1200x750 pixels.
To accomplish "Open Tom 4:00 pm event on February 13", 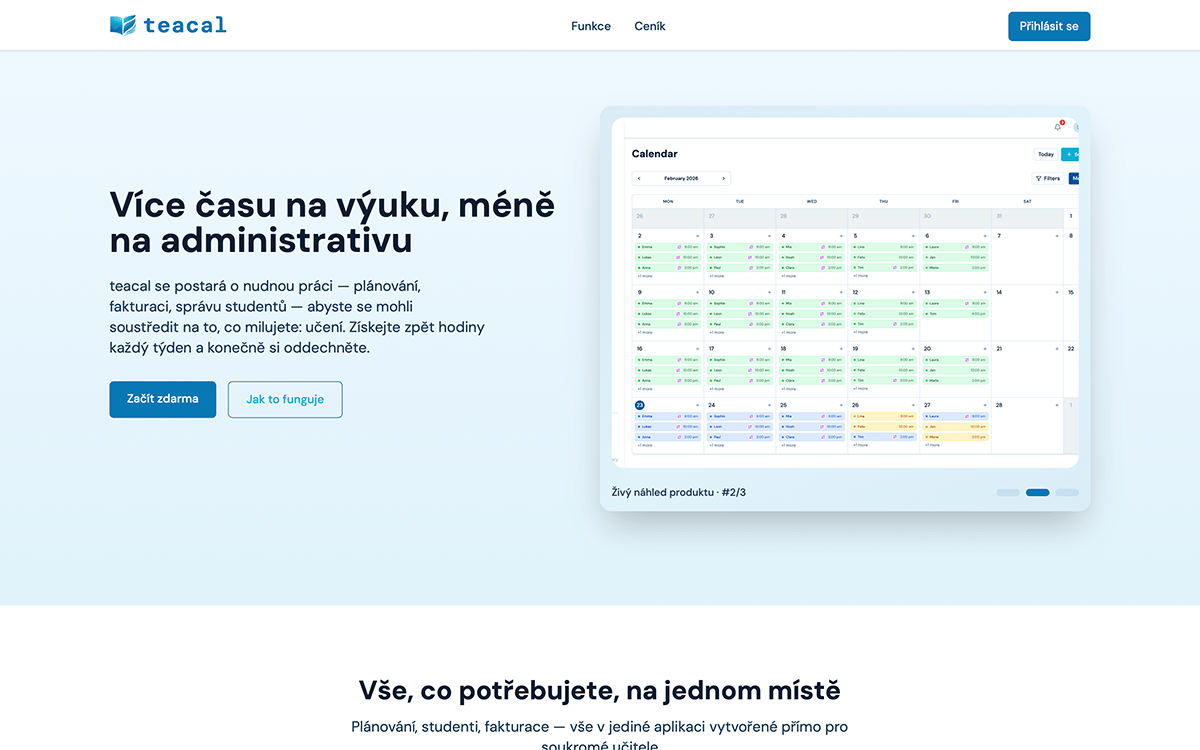I will click(x=956, y=313).
